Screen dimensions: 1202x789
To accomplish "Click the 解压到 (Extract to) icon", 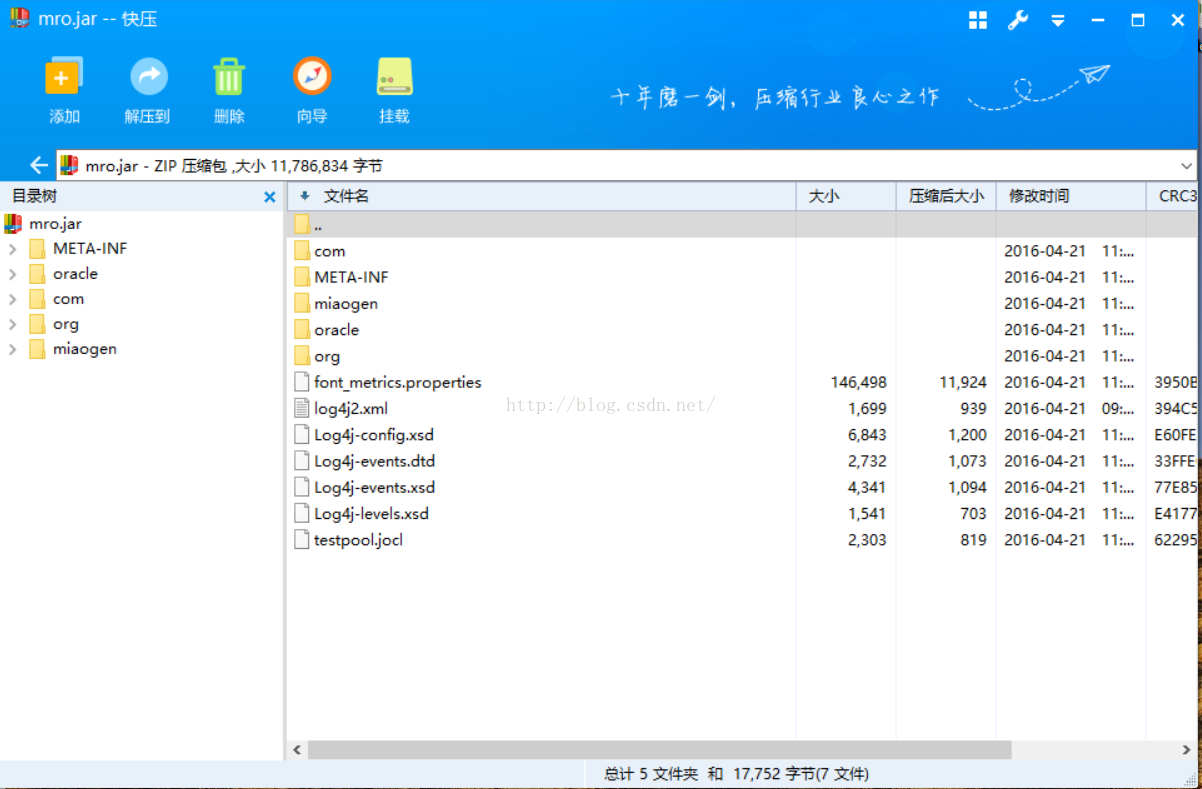I will [148, 77].
